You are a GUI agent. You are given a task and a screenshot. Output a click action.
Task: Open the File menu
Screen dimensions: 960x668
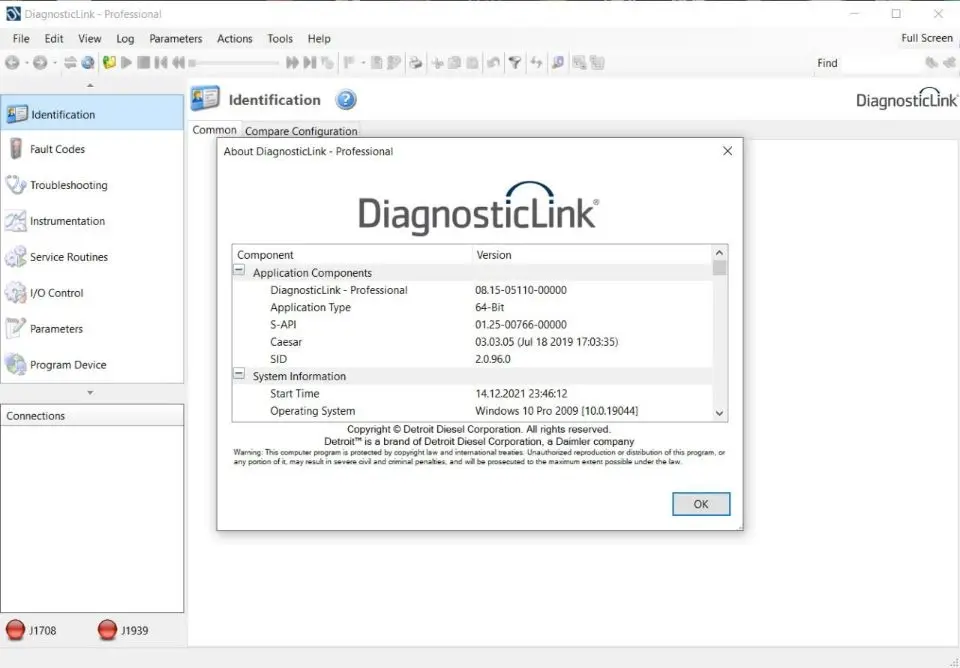(21, 39)
